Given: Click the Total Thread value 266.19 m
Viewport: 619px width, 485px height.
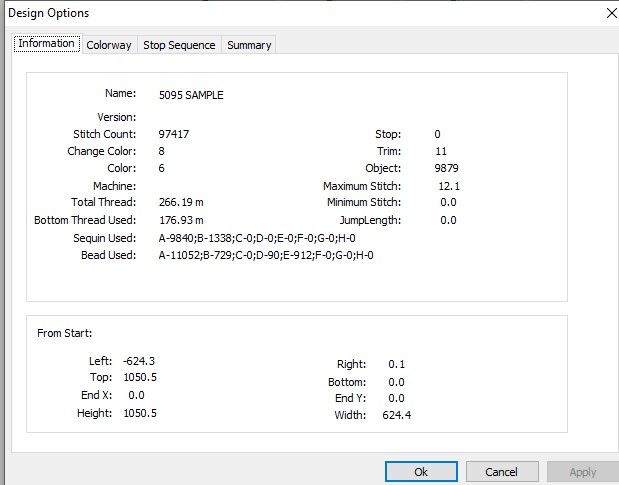Looking at the screenshot, I should (x=181, y=202).
